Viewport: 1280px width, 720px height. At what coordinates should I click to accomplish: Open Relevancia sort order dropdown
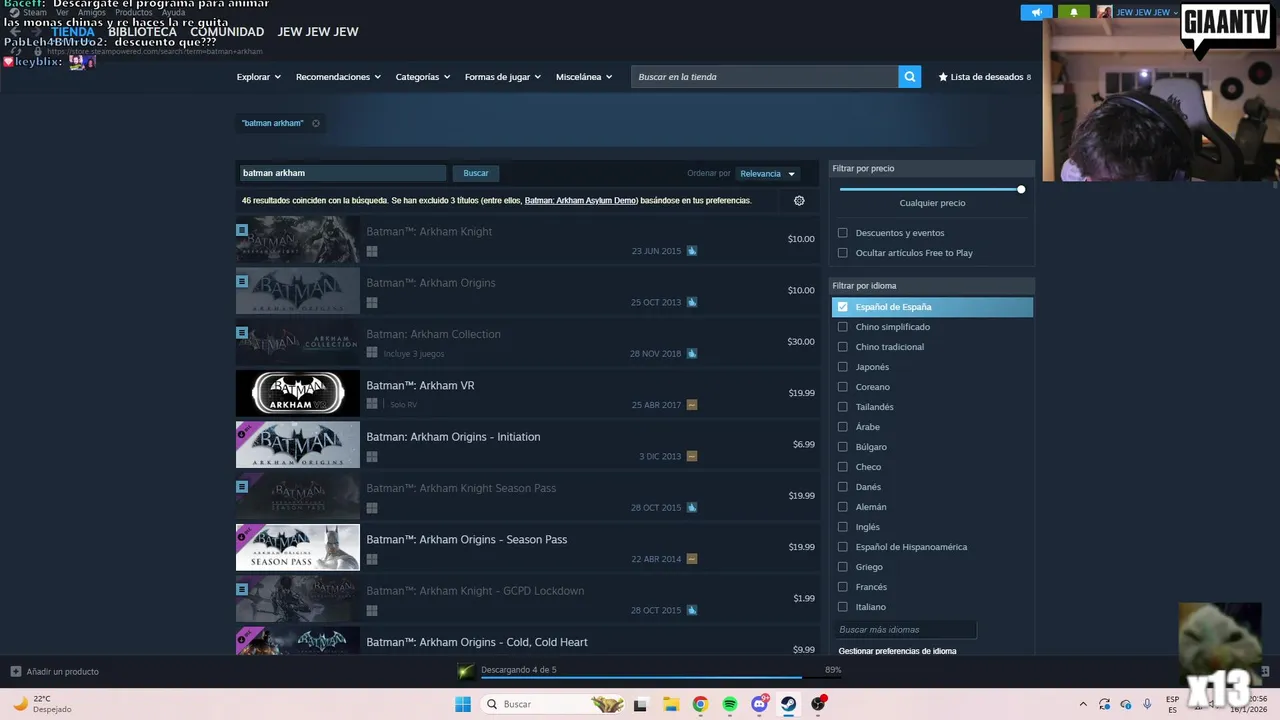pos(767,174)
